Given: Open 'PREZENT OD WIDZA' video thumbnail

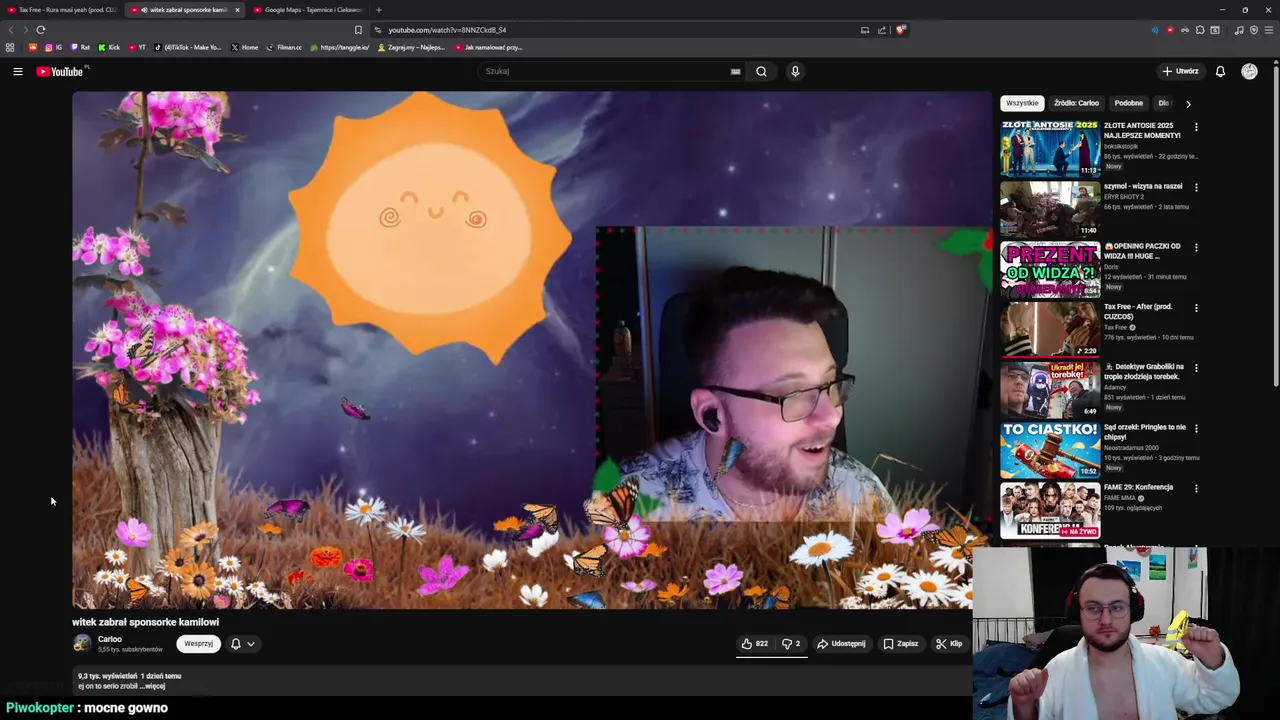Looking at the screenshot, I should point(1050,269).
